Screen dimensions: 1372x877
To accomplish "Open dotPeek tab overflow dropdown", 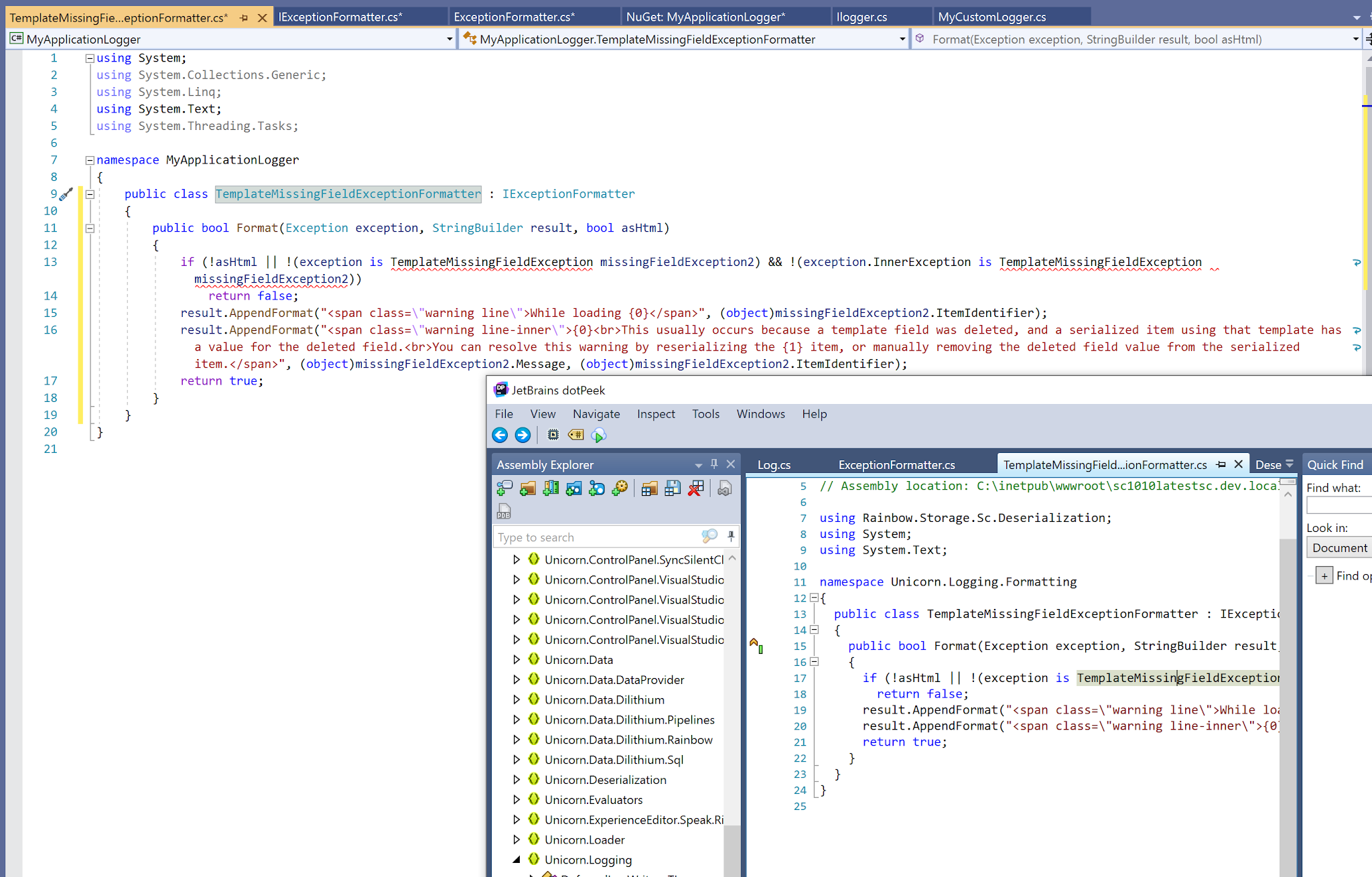I will (x=1290, y=464).
